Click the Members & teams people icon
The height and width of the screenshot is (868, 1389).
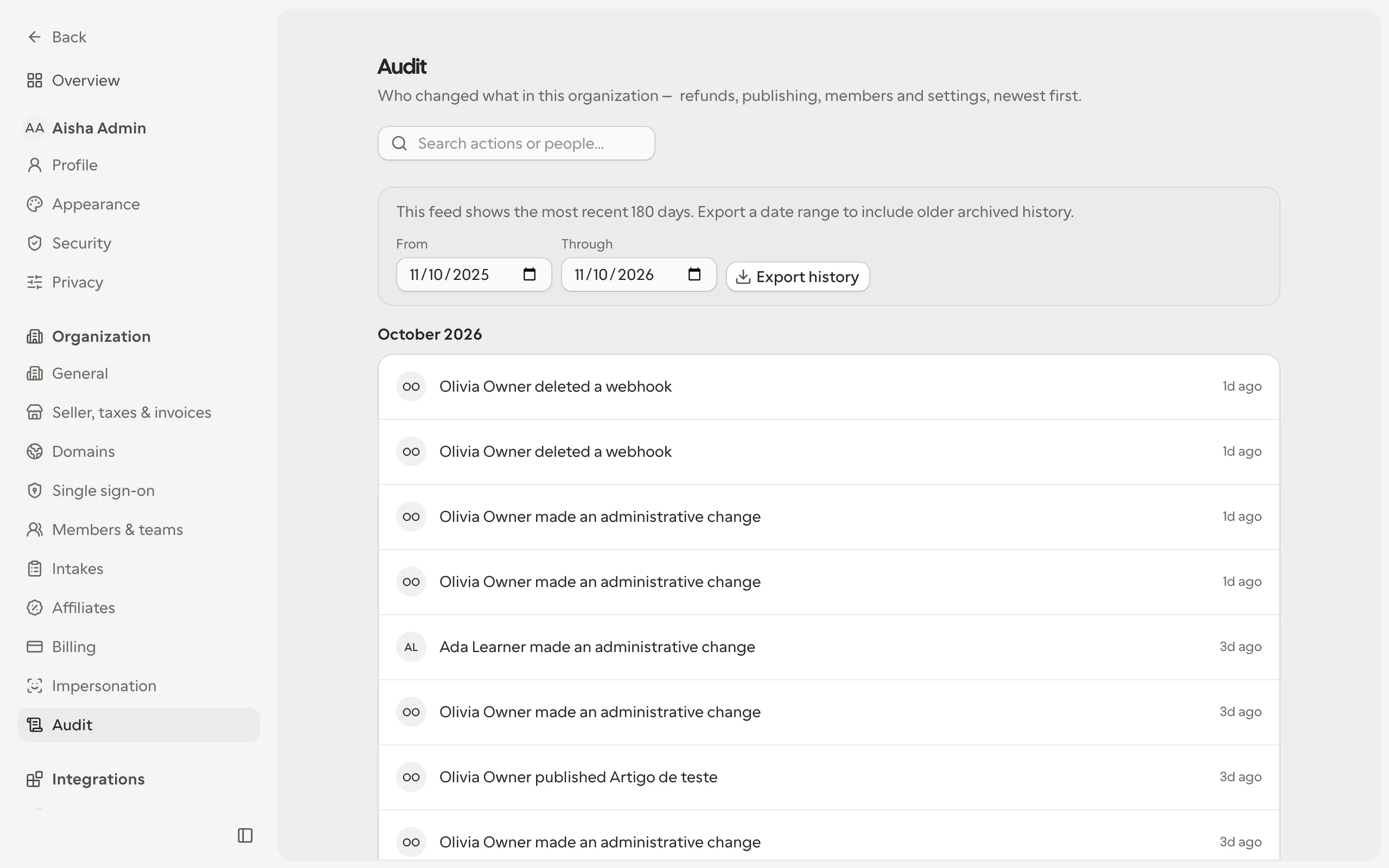click(34, 530)
